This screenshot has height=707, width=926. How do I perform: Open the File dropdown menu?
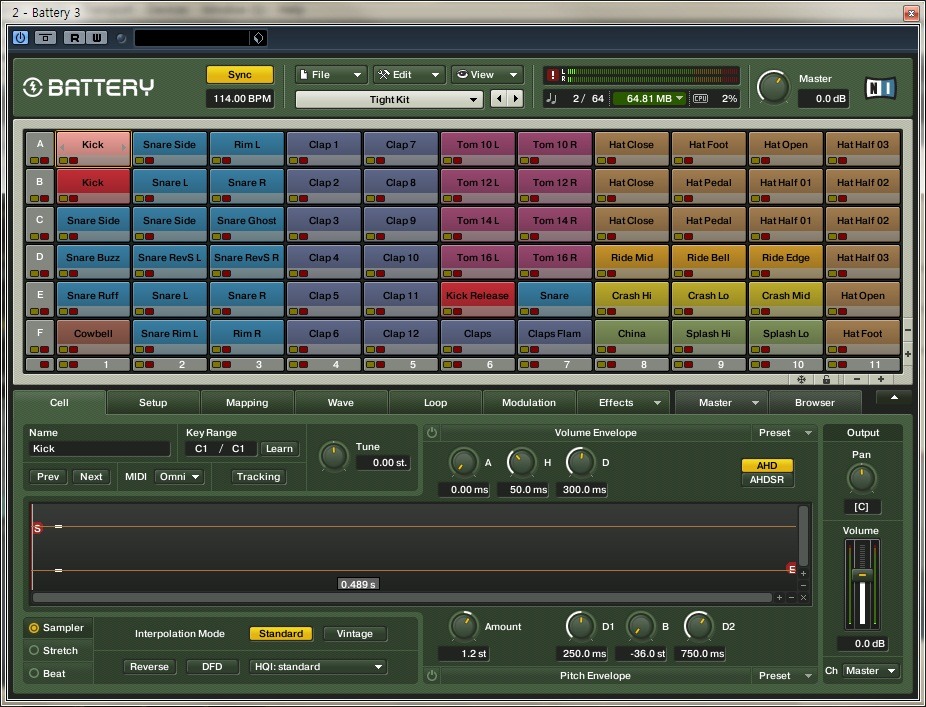point(331,74)
